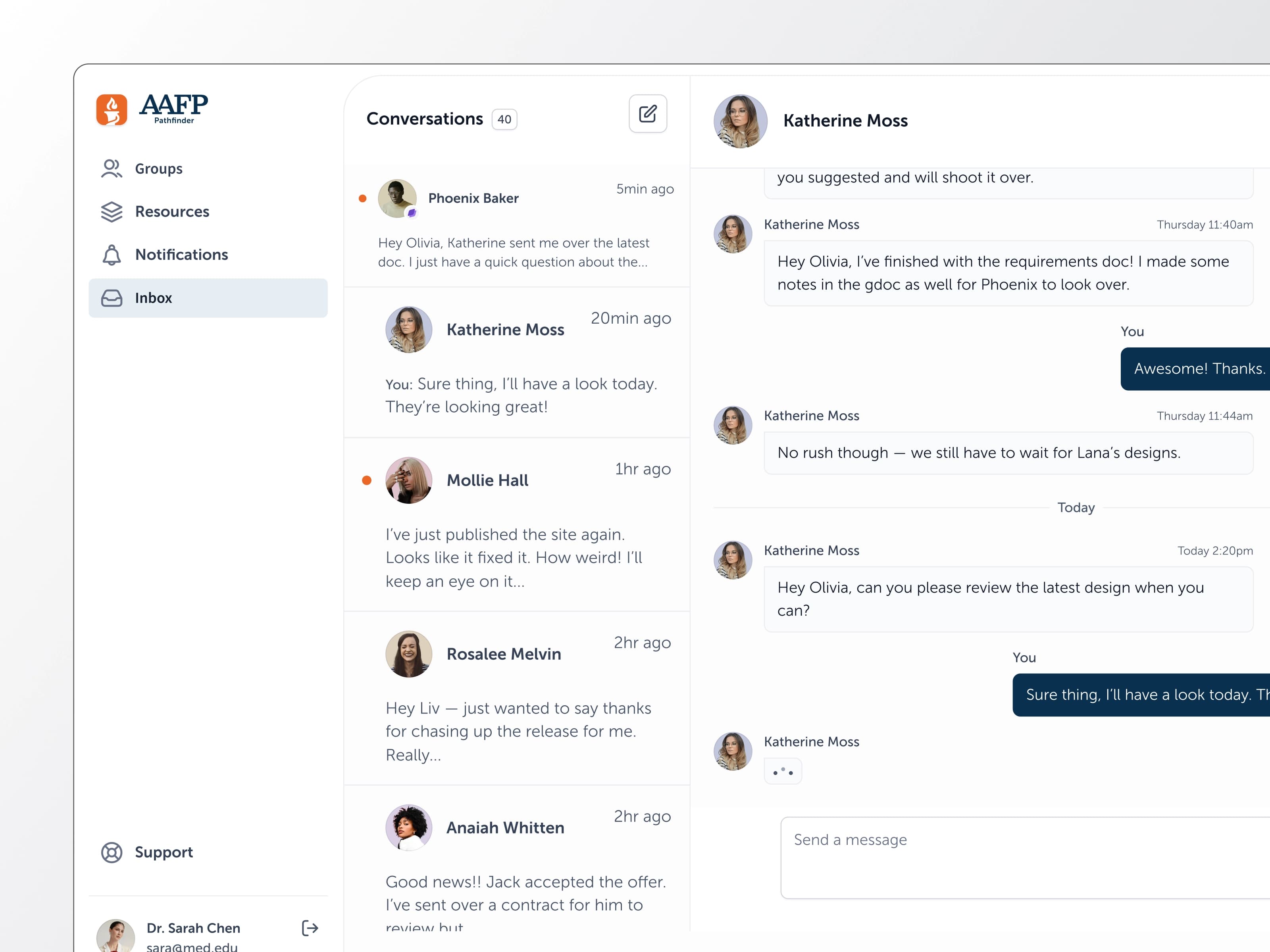Click Dr. Sarah Chen's profile avatar
1270x952 pixels.
pos(115,936)
